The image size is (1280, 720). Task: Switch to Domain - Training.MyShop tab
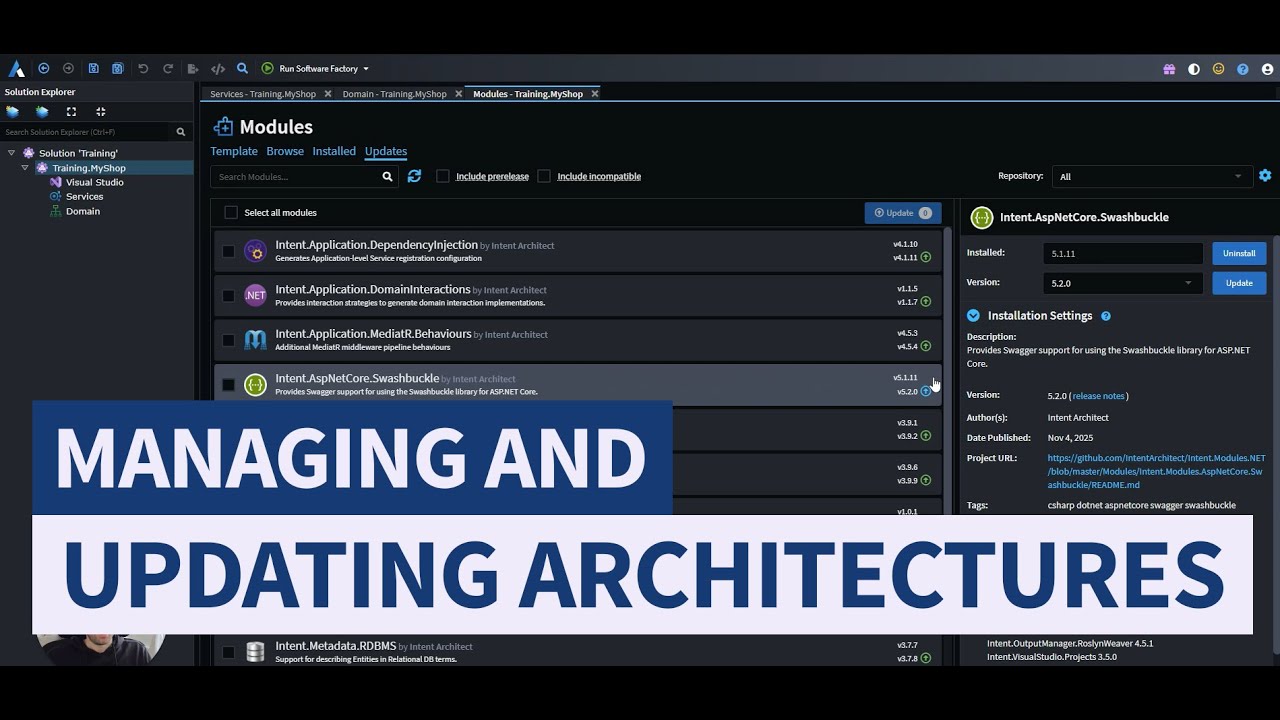(x=395, y=94)
